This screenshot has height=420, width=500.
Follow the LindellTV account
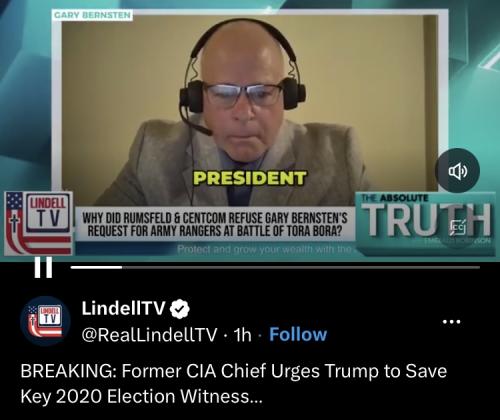[x=298, y=334]
